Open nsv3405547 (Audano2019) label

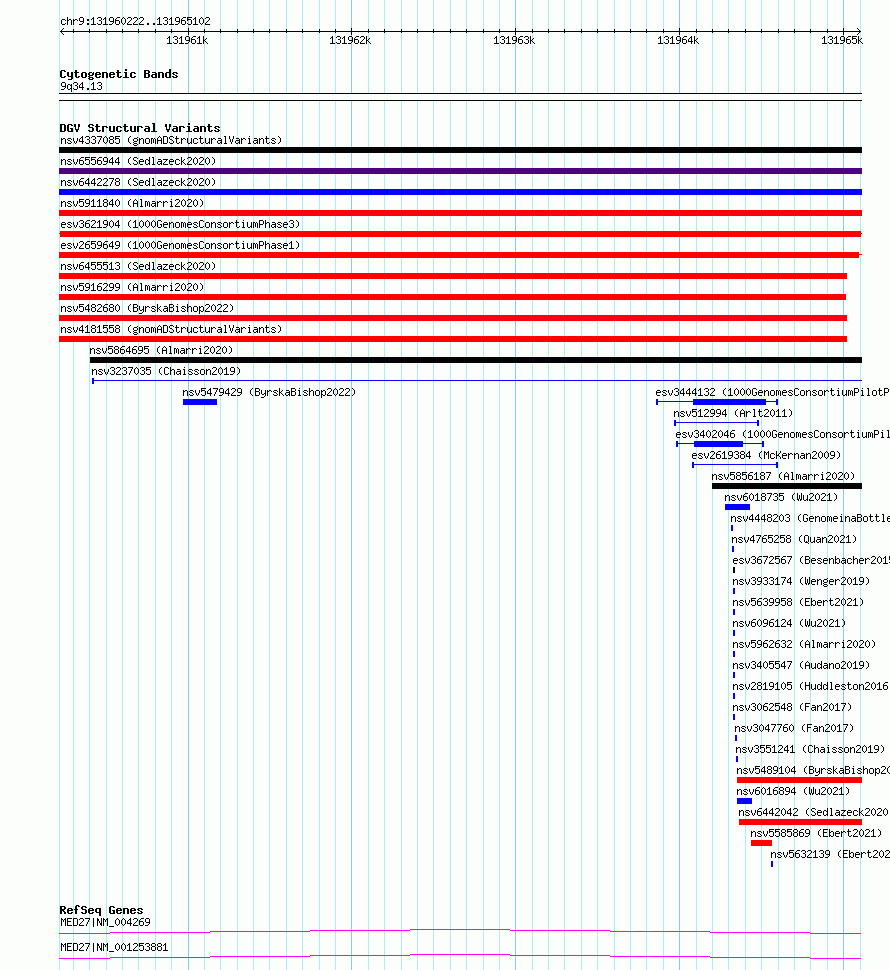tap(801, 666)
